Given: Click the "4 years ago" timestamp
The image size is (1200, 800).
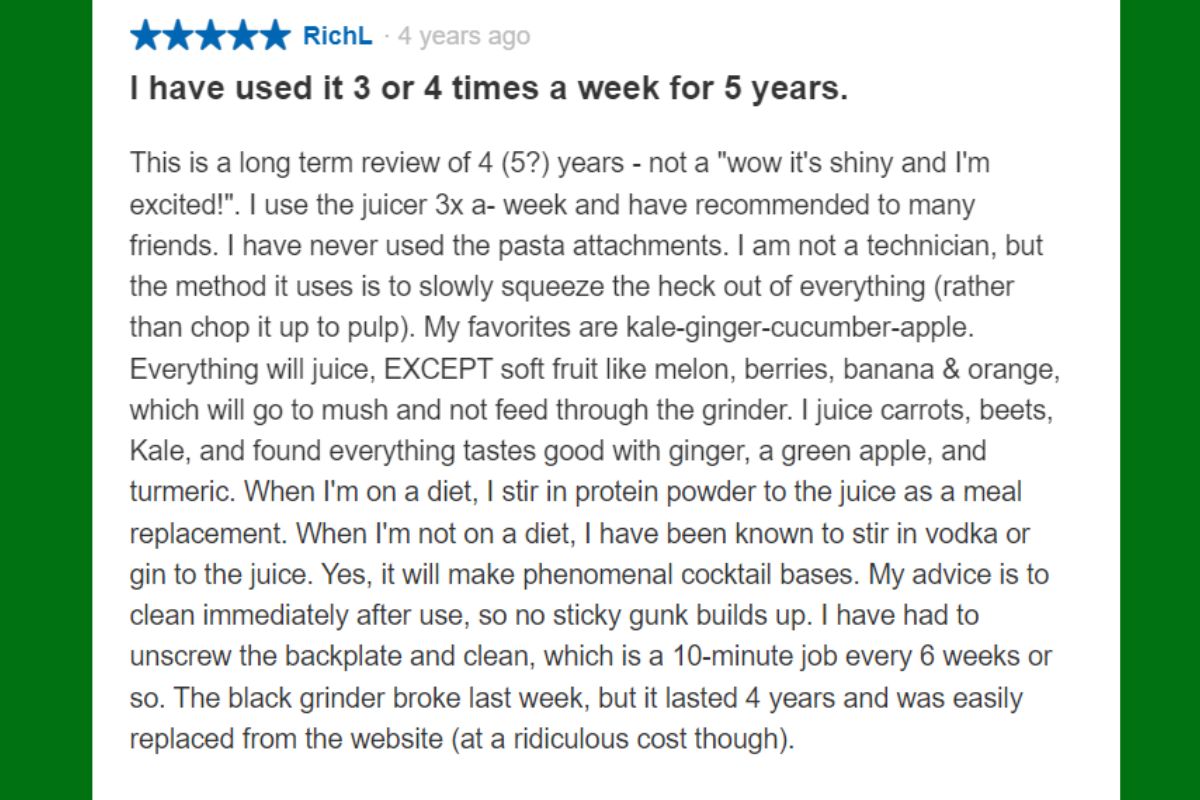Looking at the screenshot, I should tap(463, 37).
